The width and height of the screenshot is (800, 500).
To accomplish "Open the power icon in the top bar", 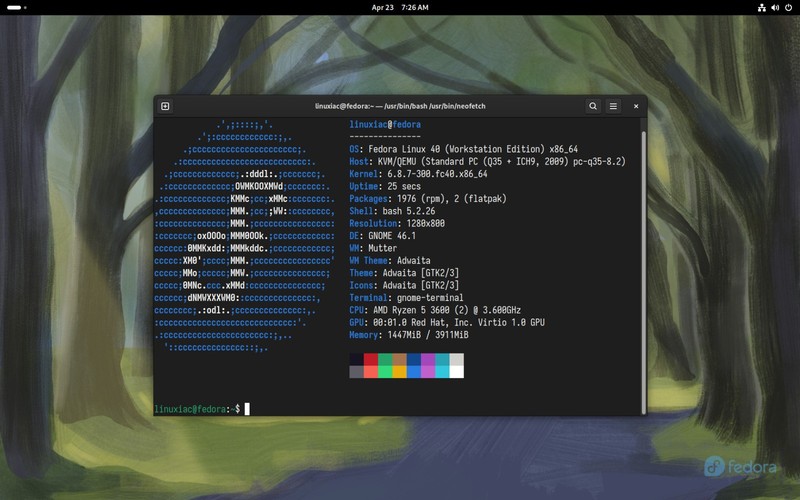I will pos(788,8).
